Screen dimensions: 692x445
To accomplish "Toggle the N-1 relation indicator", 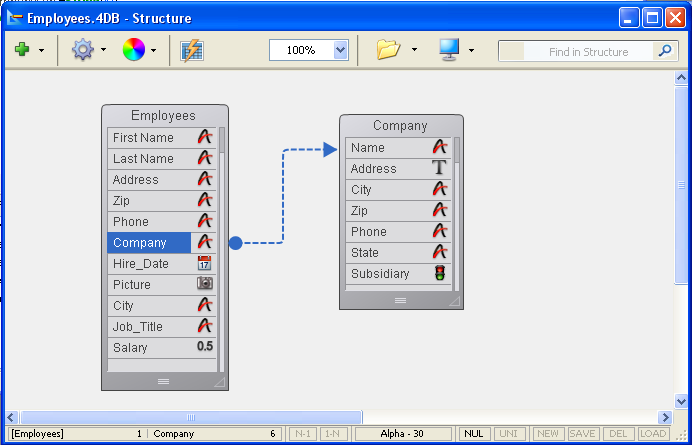I will point(302,434).
